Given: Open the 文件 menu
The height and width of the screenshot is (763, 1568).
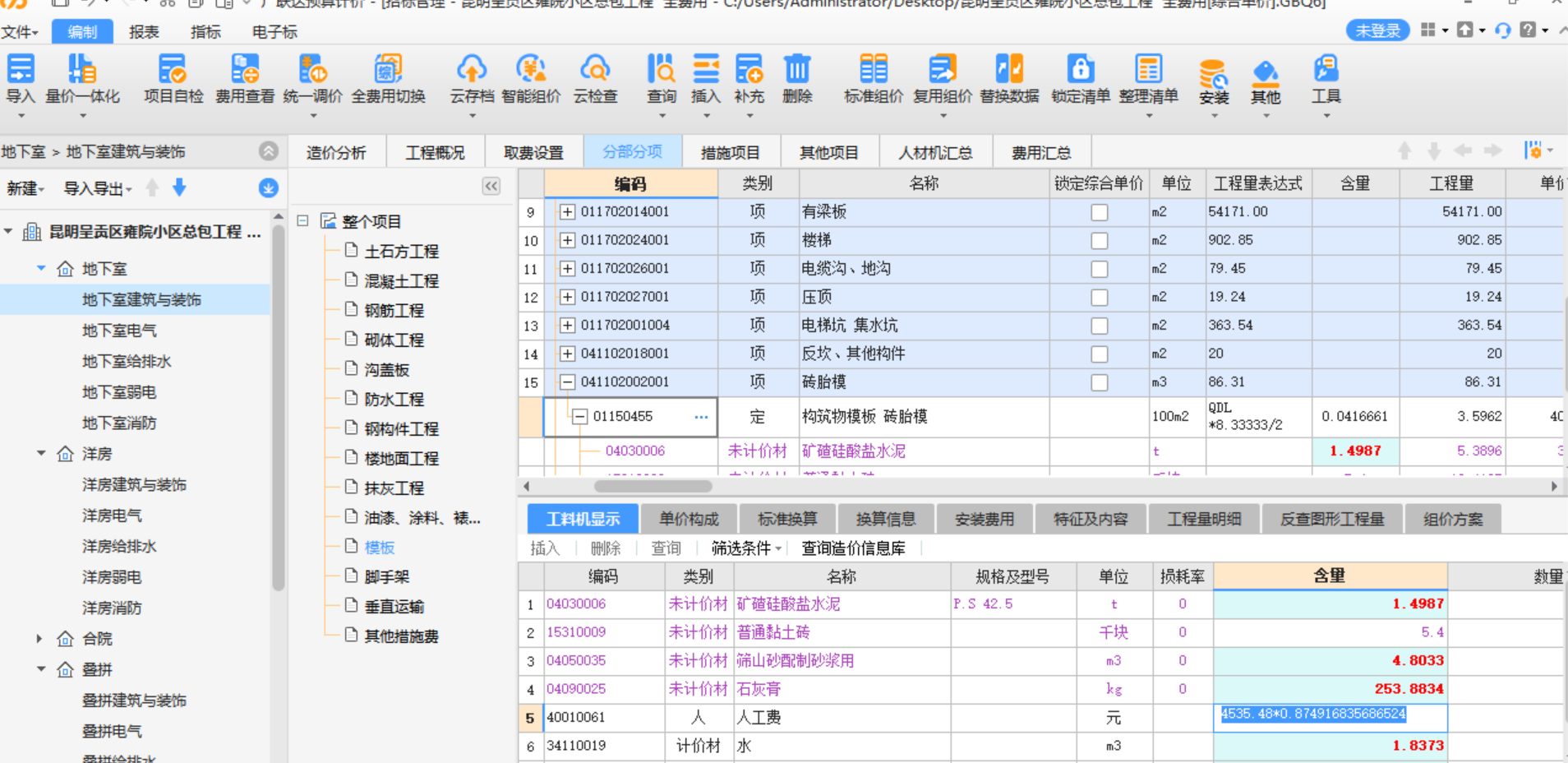Looking at the screenshot, I should pyautogui.click(x=20, y=32).
